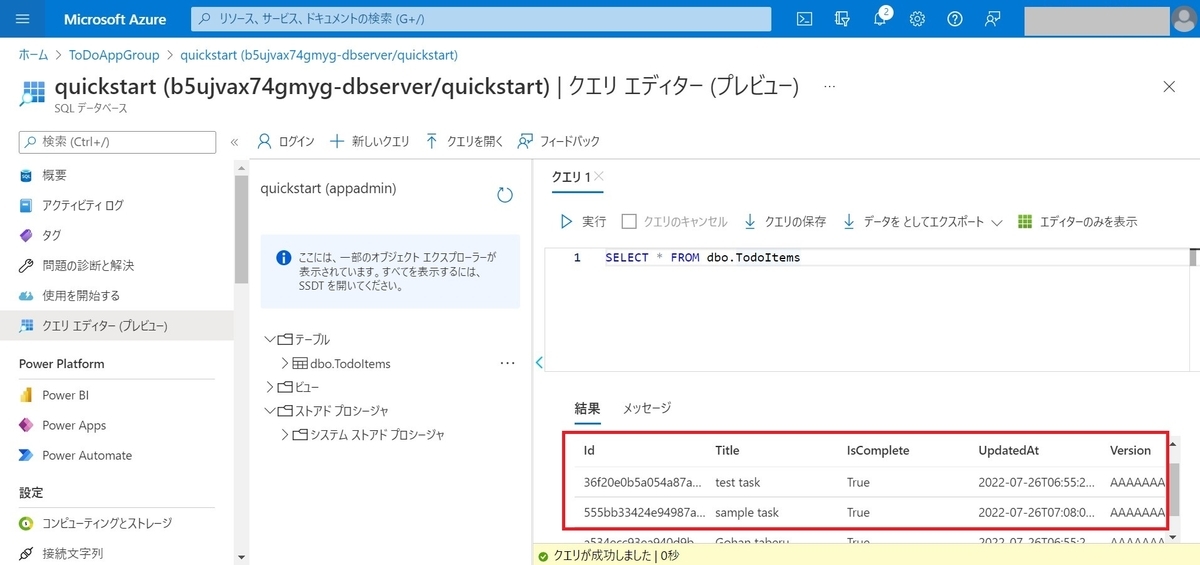Close the query editor blade

[x=1169, y=87]
